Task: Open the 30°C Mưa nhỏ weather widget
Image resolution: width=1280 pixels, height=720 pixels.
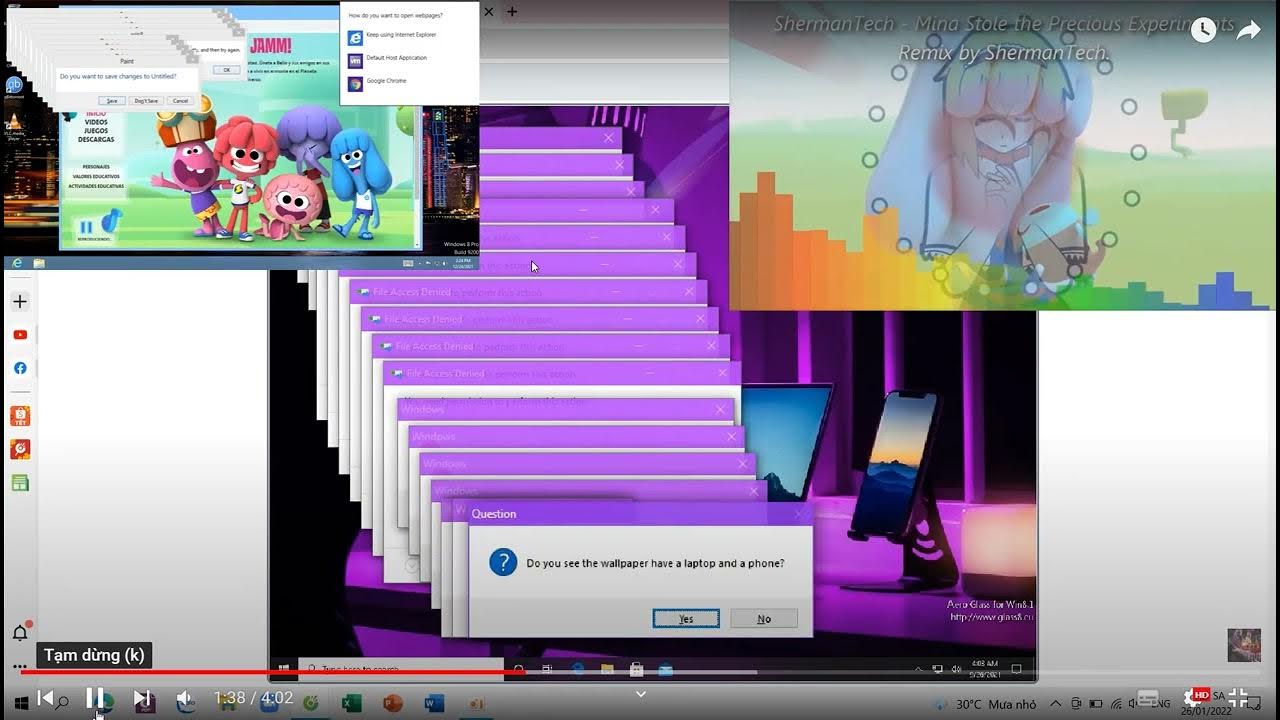Action: (x=984, y=704)
